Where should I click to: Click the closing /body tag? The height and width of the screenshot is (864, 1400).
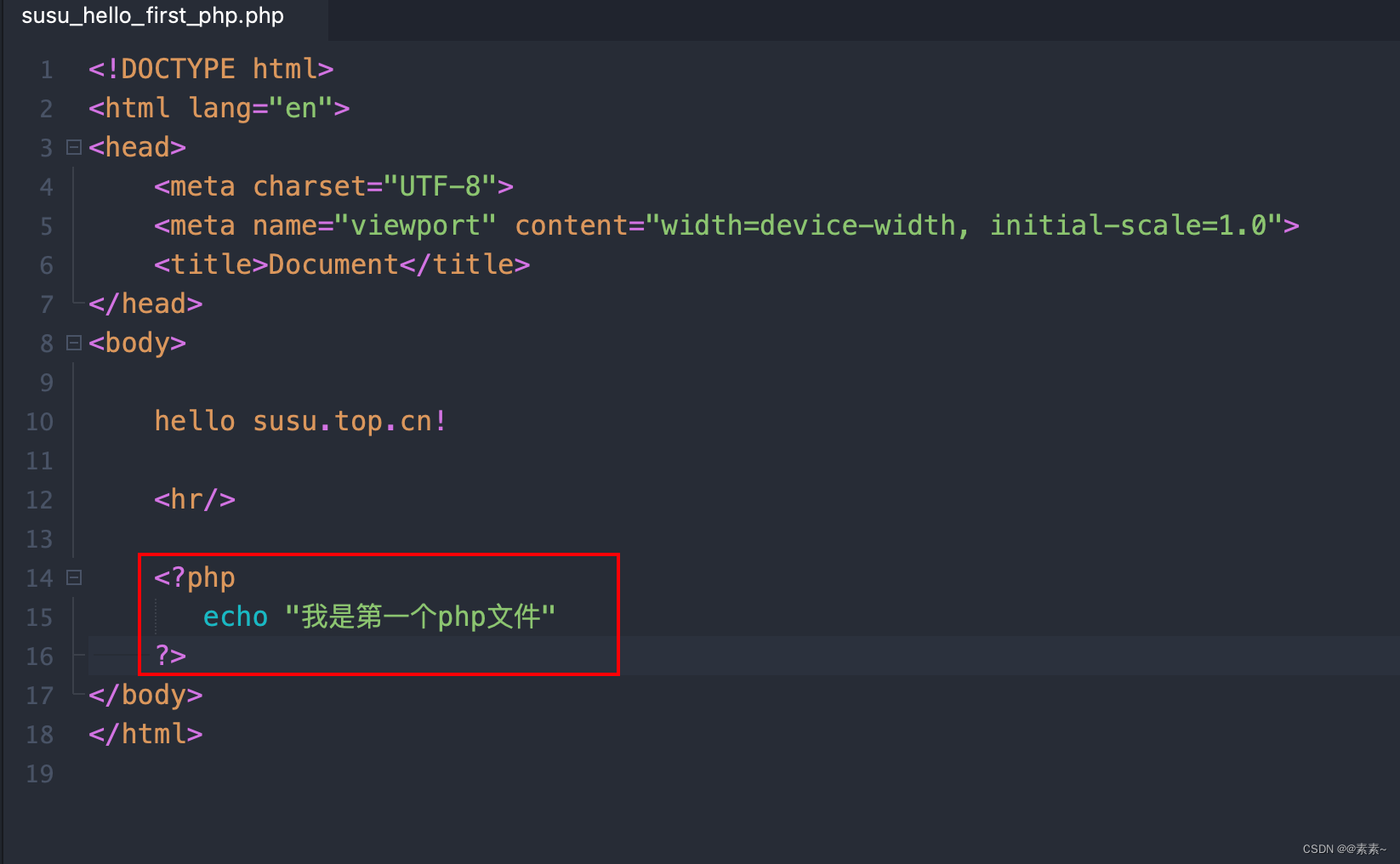point(145,695)
